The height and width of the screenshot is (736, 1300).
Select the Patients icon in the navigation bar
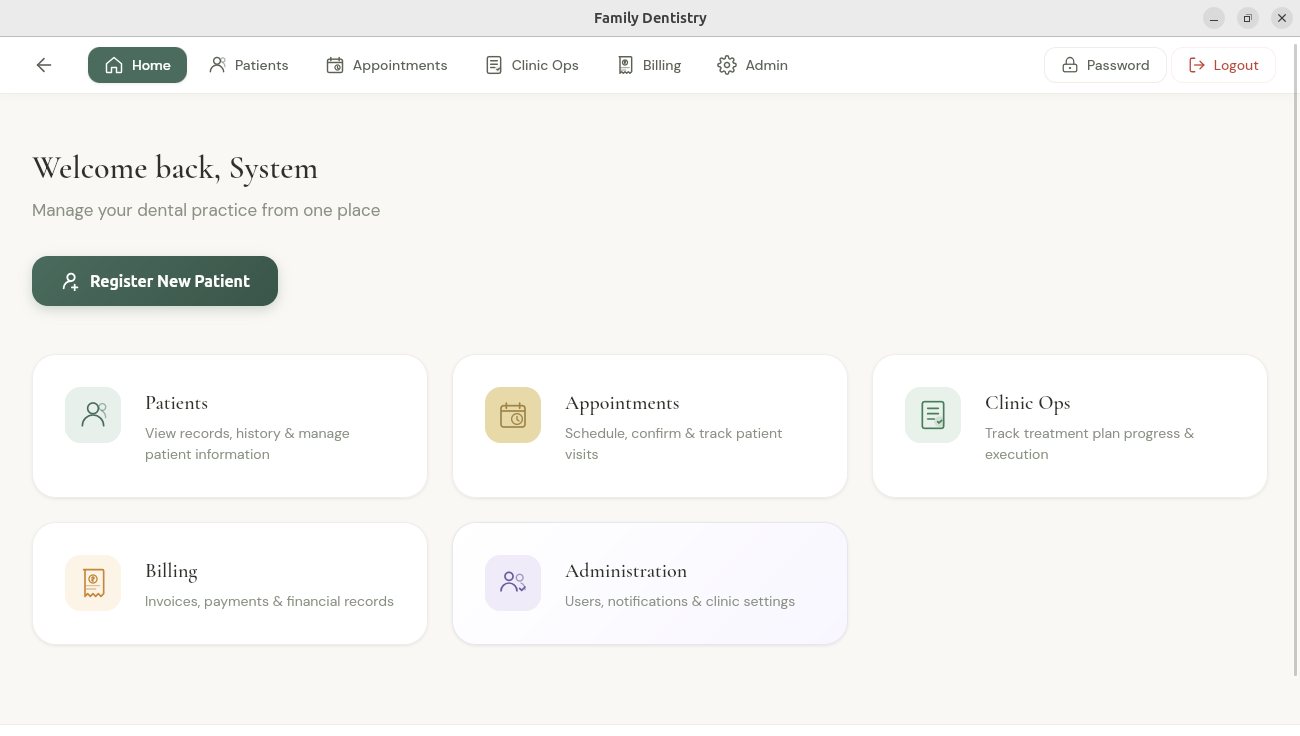217,64
